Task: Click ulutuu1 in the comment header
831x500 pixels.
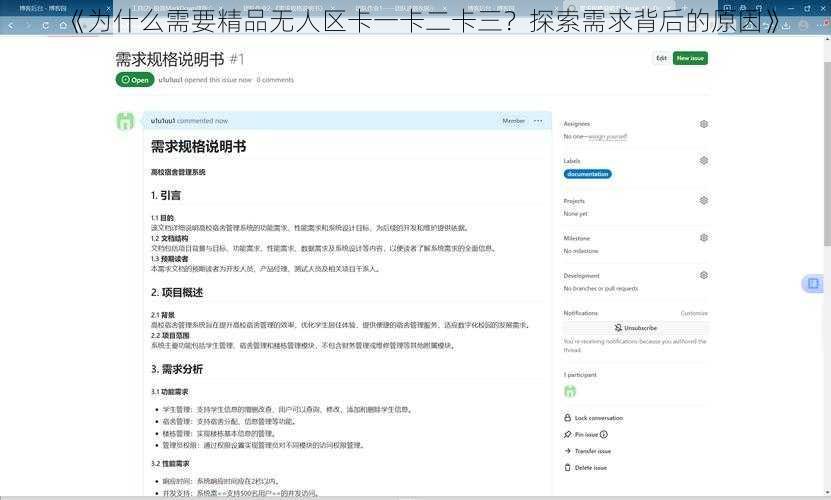Action: (163, 121)
